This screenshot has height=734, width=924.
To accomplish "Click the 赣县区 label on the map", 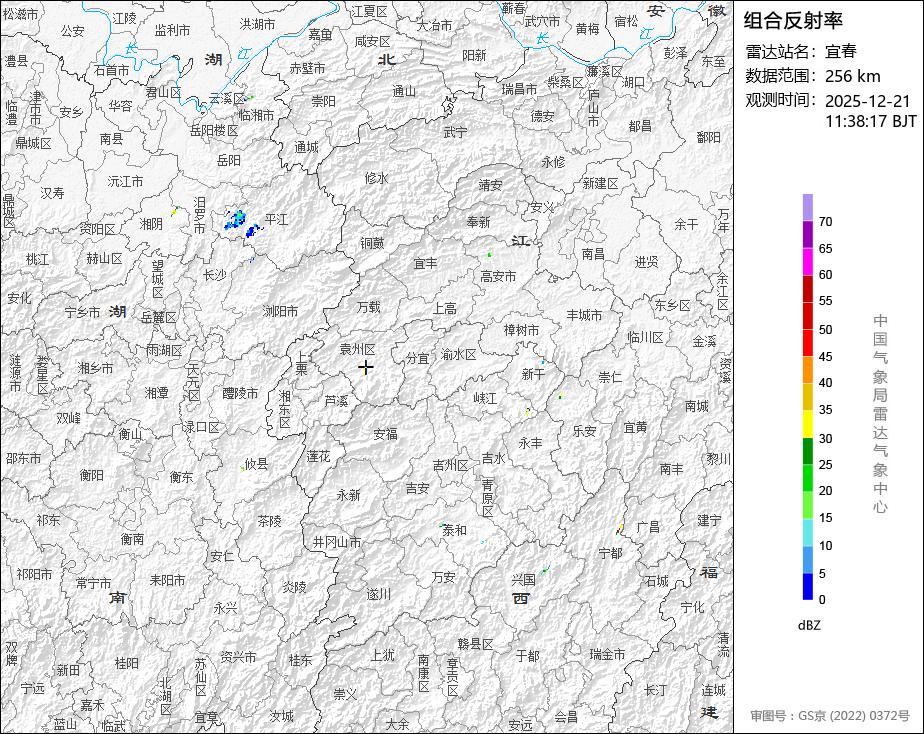I will tap(476, 644).
